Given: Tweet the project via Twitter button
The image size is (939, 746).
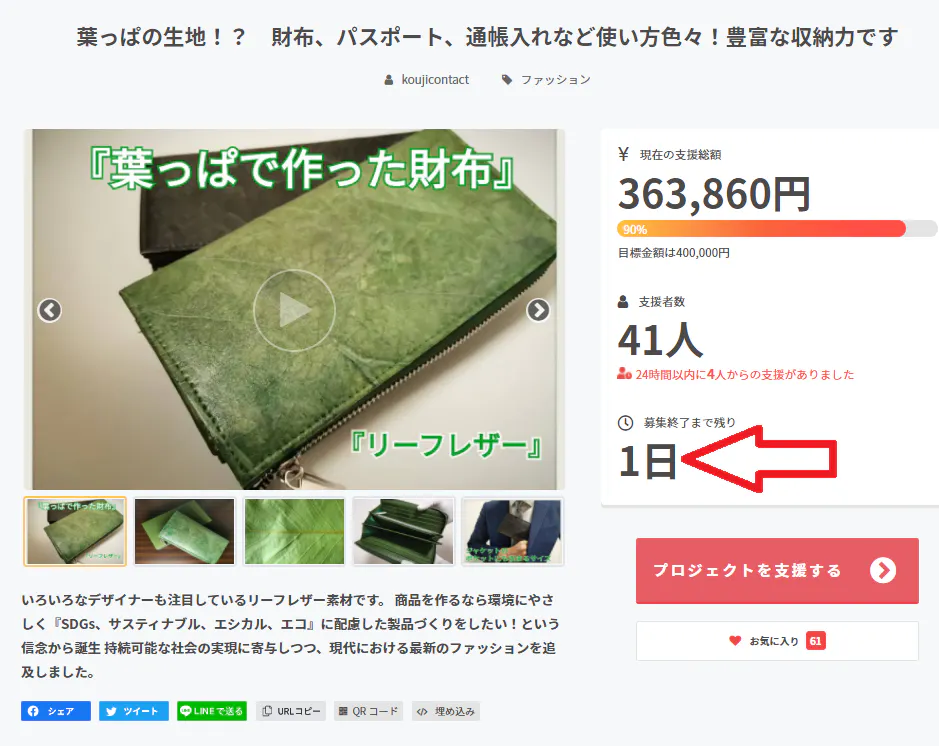Looking at the screenshot, I should (x=134, y=711).
